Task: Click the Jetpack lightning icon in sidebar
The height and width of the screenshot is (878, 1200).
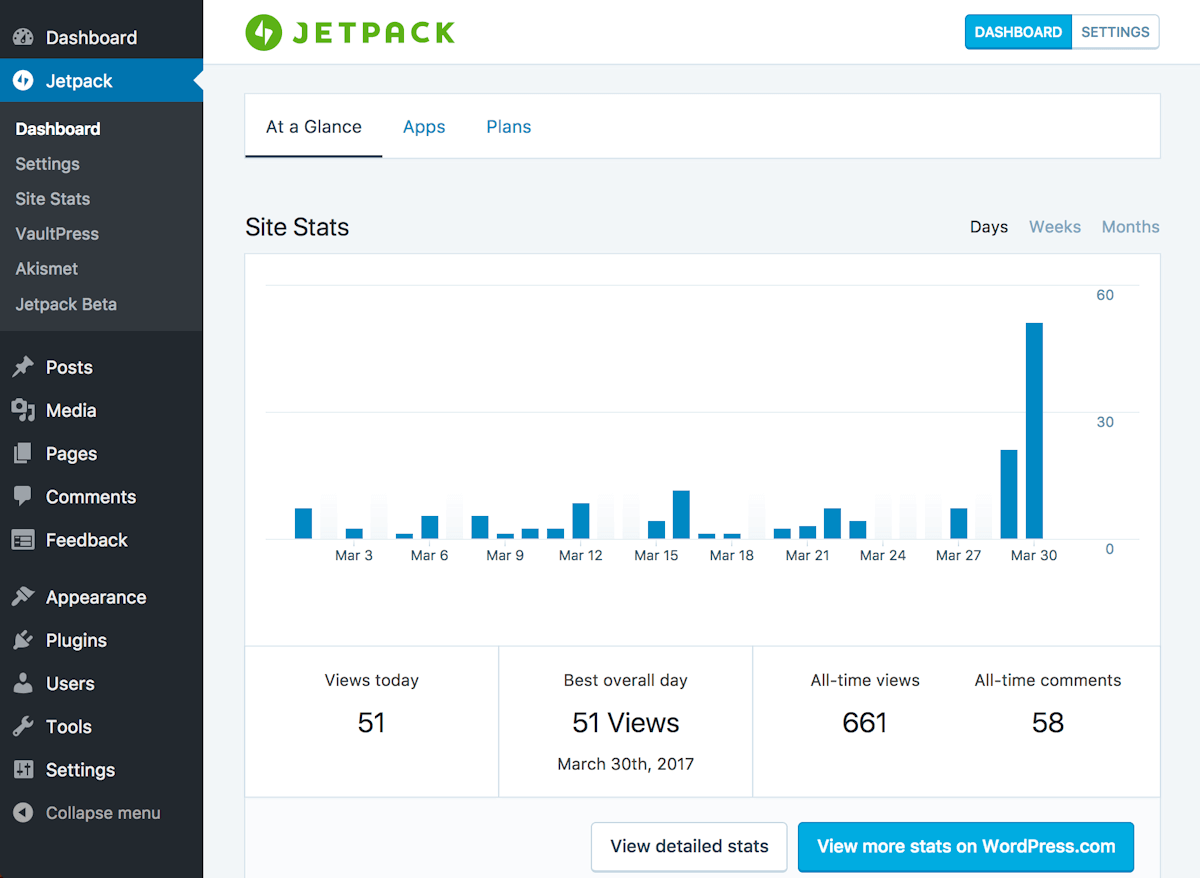Action: tap(23, 81)
